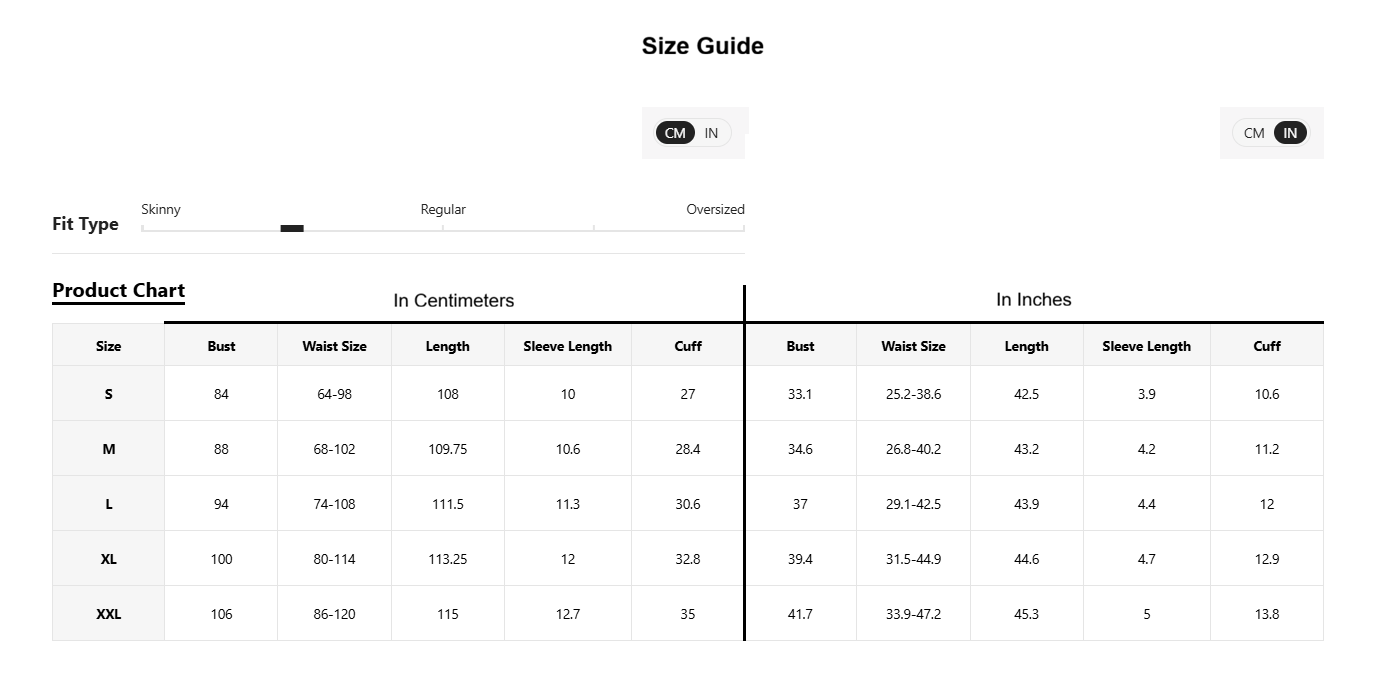Click the Size column header

tap(108, 346)
